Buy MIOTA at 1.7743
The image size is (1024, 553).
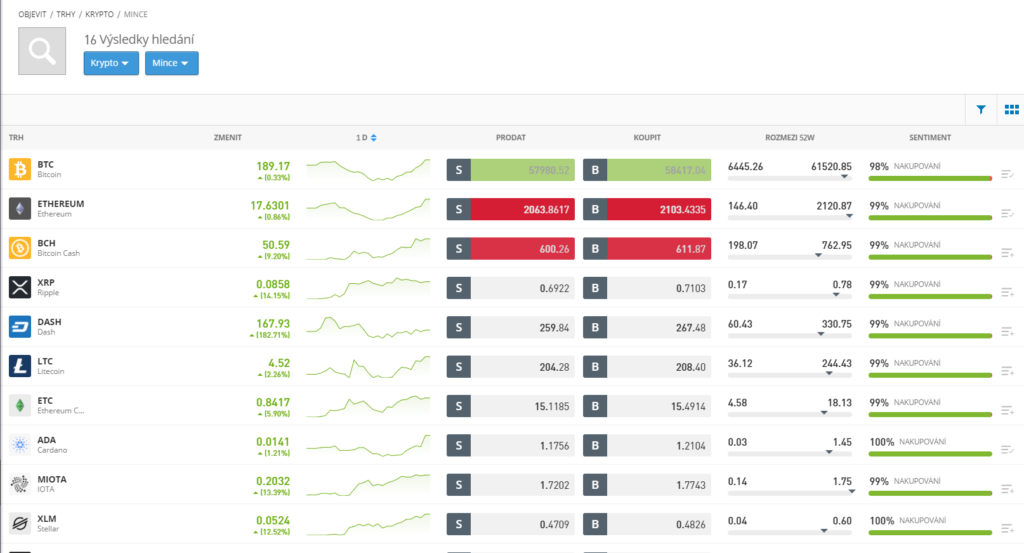pyautogui.click(x=647, y=484)
